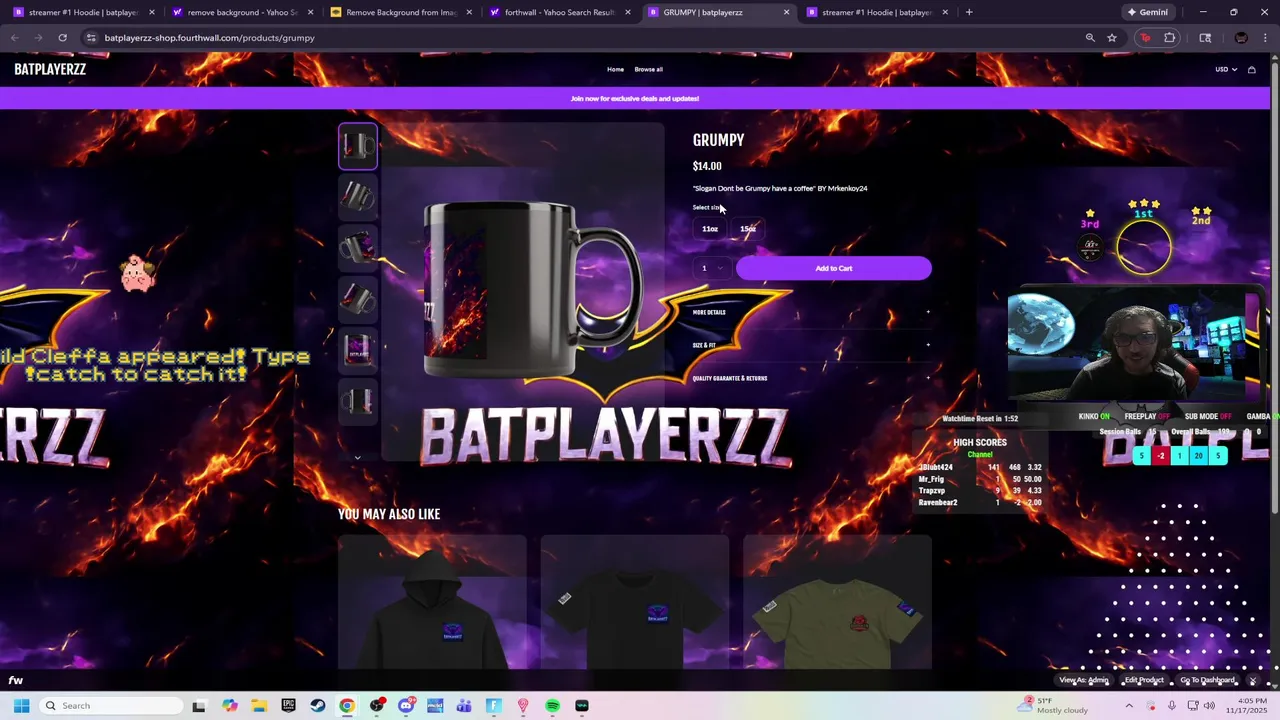The width and height of the screenshot is (1280, 720).
Task: Bookmark this page with the star icon
Action: tap(1112, 38)
